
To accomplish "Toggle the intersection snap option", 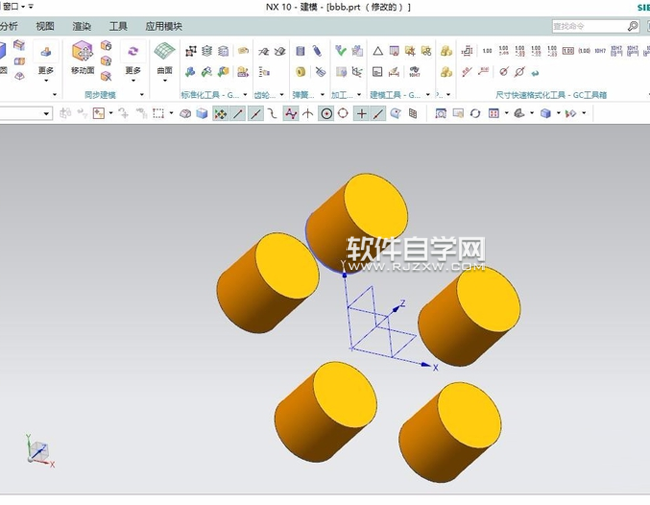I will (x=308, y=113).
